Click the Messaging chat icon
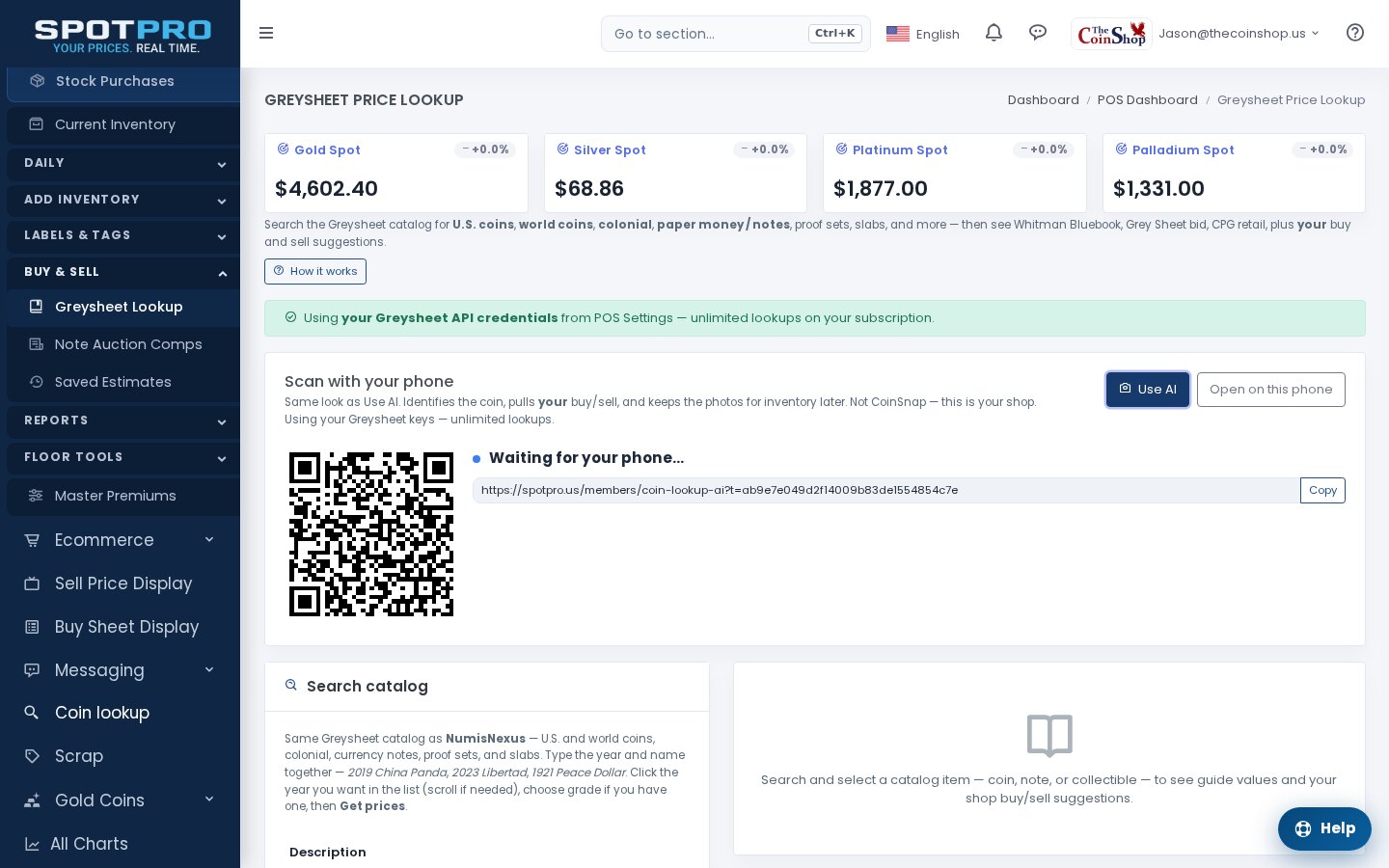Viewport: 1389px width, 868px height. click(x=32, y=670)
